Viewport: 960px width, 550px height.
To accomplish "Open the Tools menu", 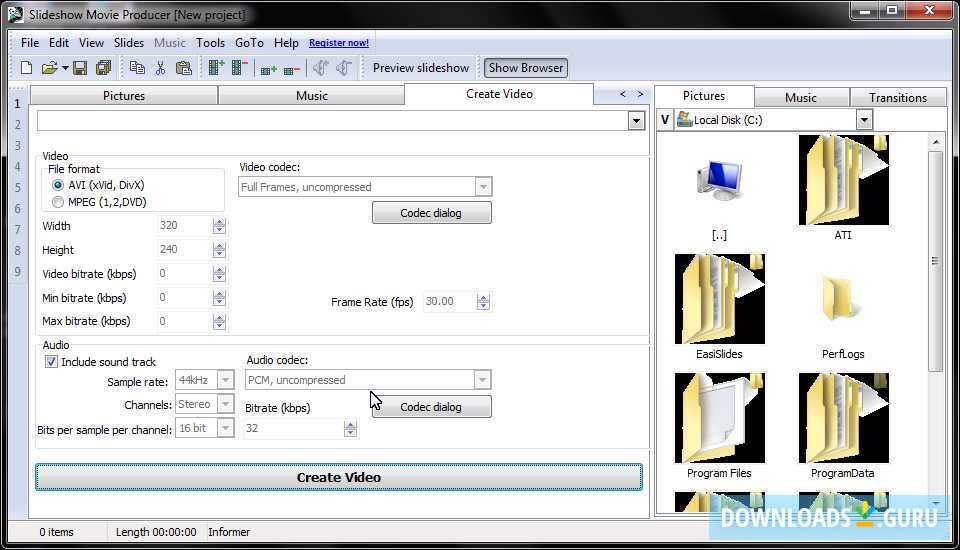I will pos(211,42).
